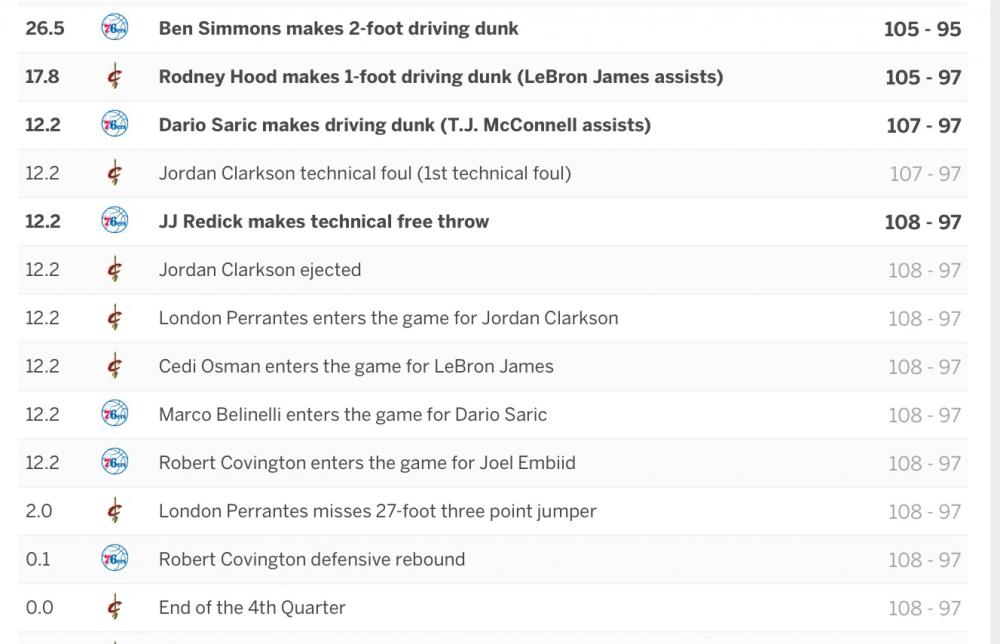Screen dimensions: 1000x644
Task: Select Rodney Hood driving dunk play text
Action: 440,77
